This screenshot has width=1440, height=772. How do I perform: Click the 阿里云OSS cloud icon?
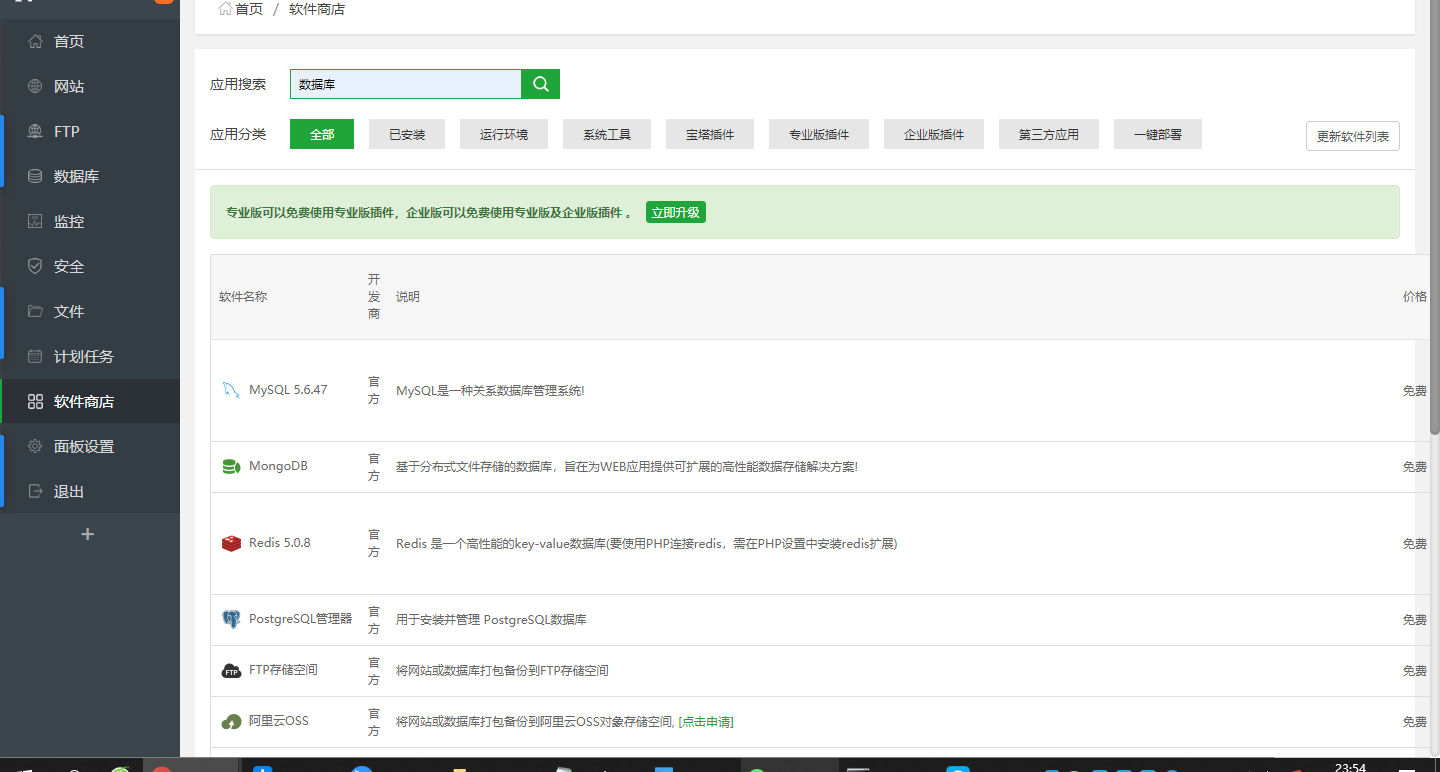click(231, 722)
